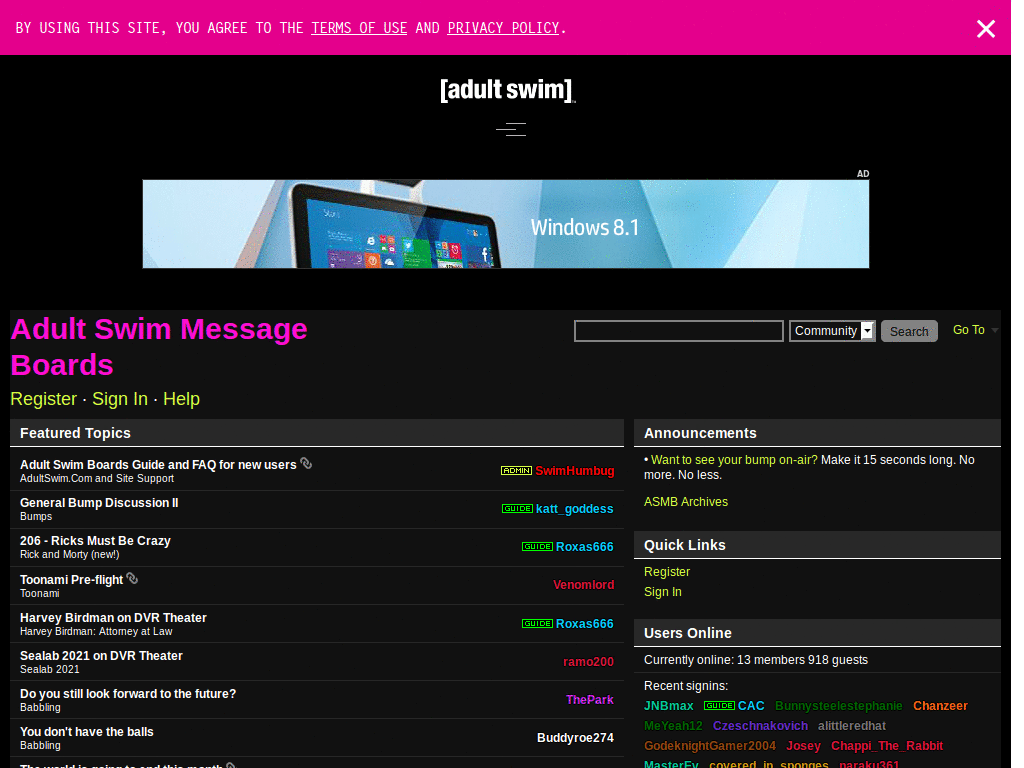Close the terms of use banner
The height and width of the screenshot is (768, 1024).
coord(985,29)
